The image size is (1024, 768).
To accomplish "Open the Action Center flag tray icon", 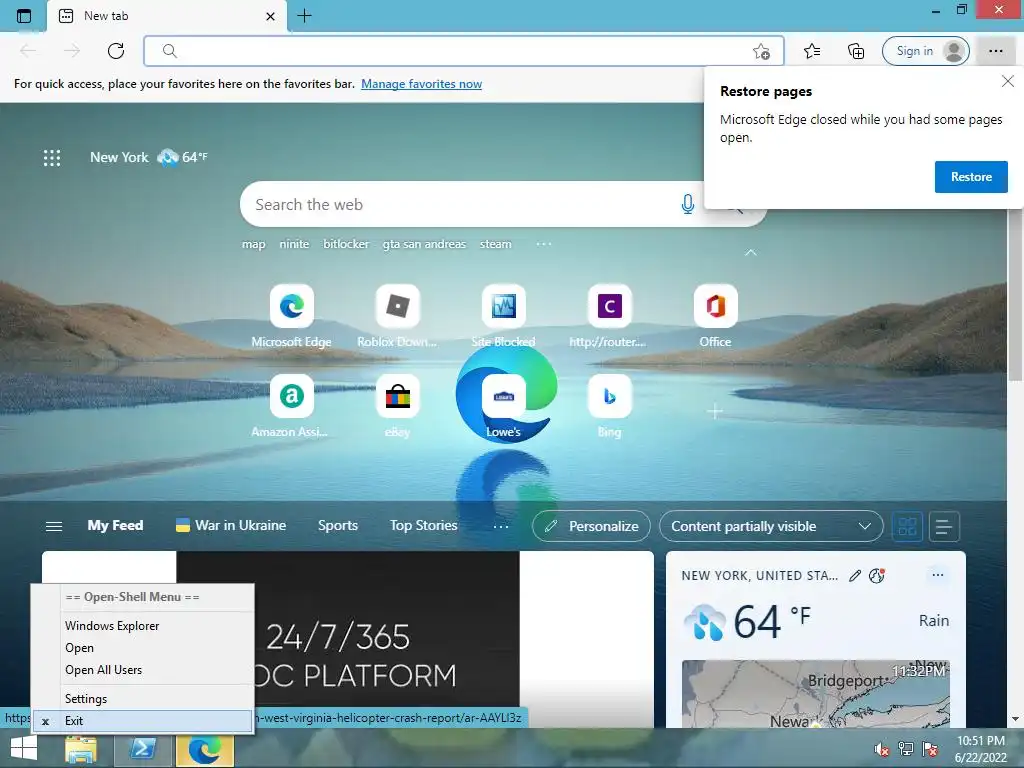I will 930,749.
